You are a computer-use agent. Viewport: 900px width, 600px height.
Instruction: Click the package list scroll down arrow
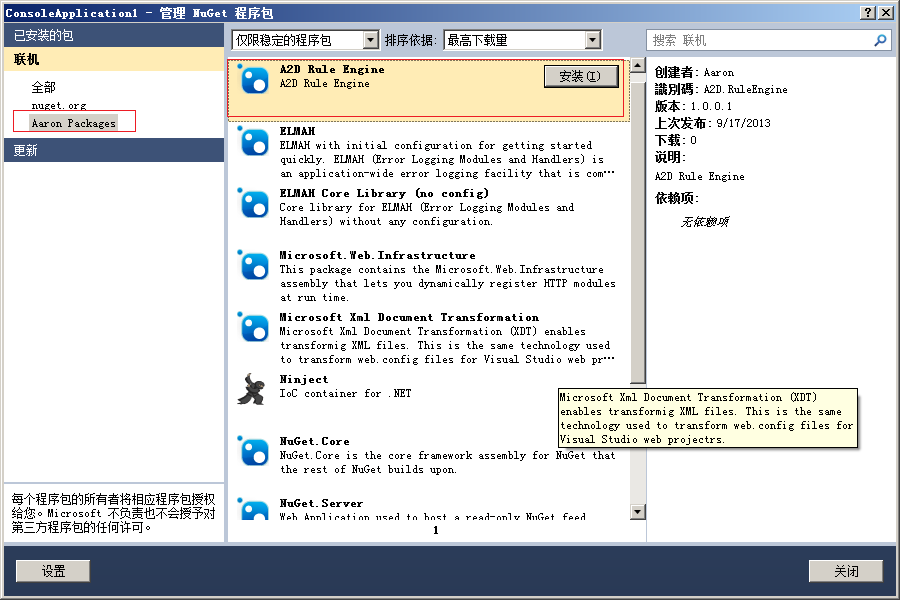click(638, 512)
